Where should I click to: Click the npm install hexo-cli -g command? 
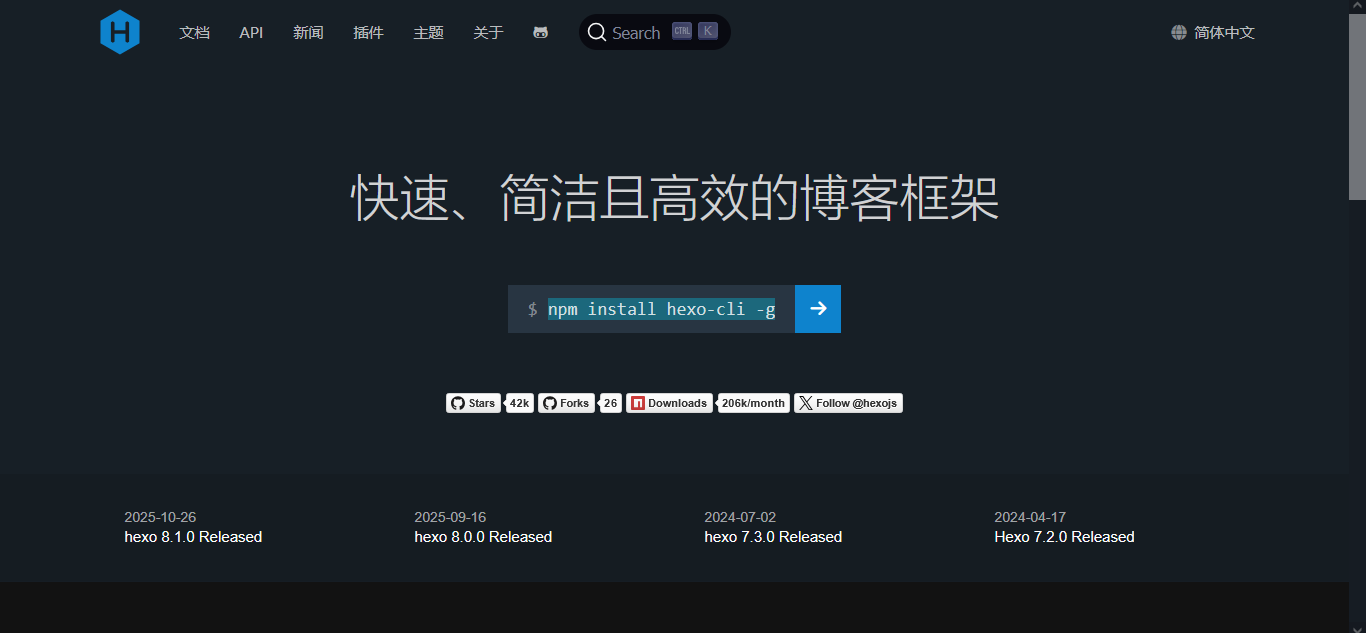pos(661,309)
